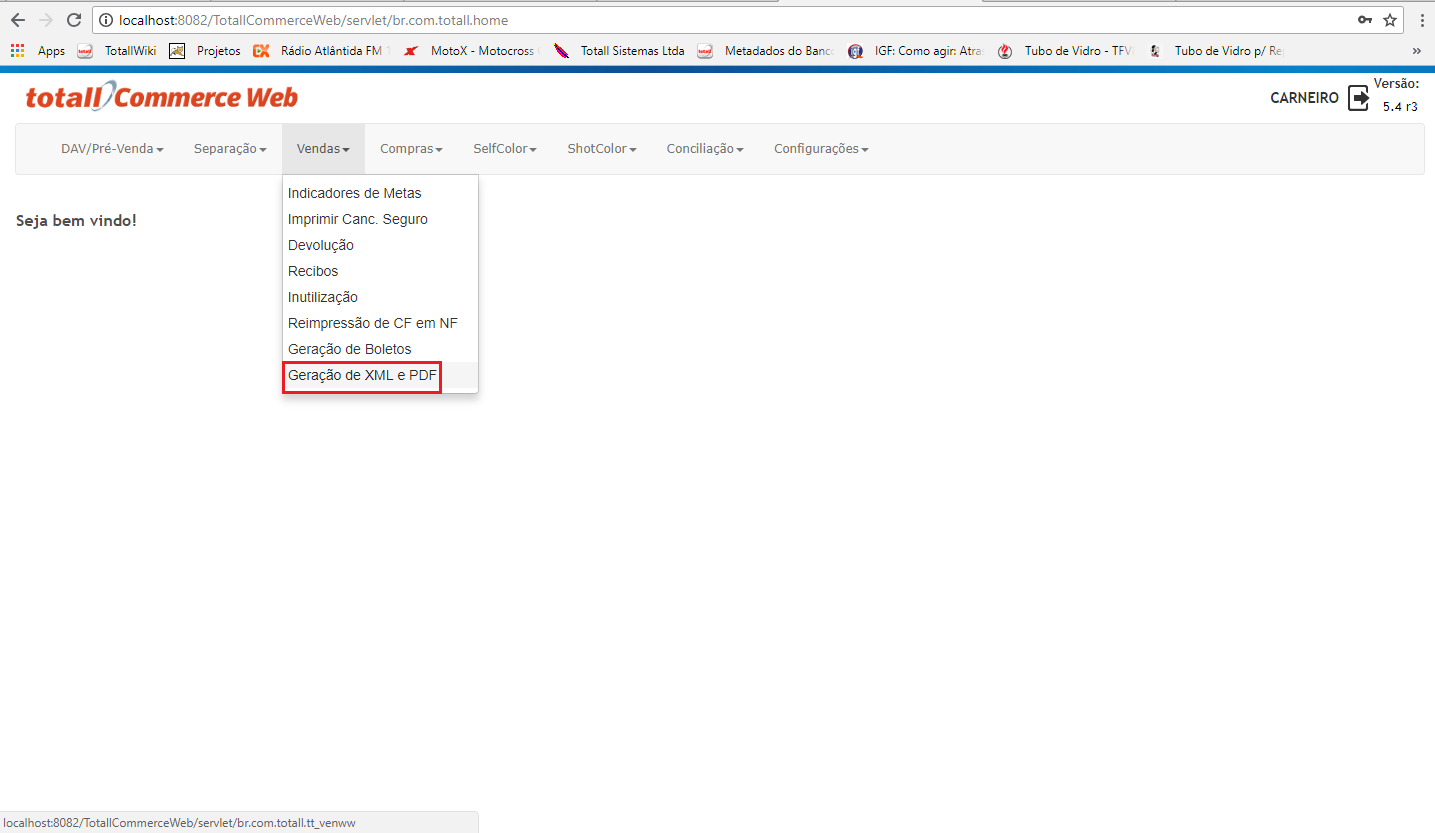Image resolution: width=1435 pixels, height=833 pixels.
Task: Open Geração de Boletos menu entry
Action: [380, 349]
